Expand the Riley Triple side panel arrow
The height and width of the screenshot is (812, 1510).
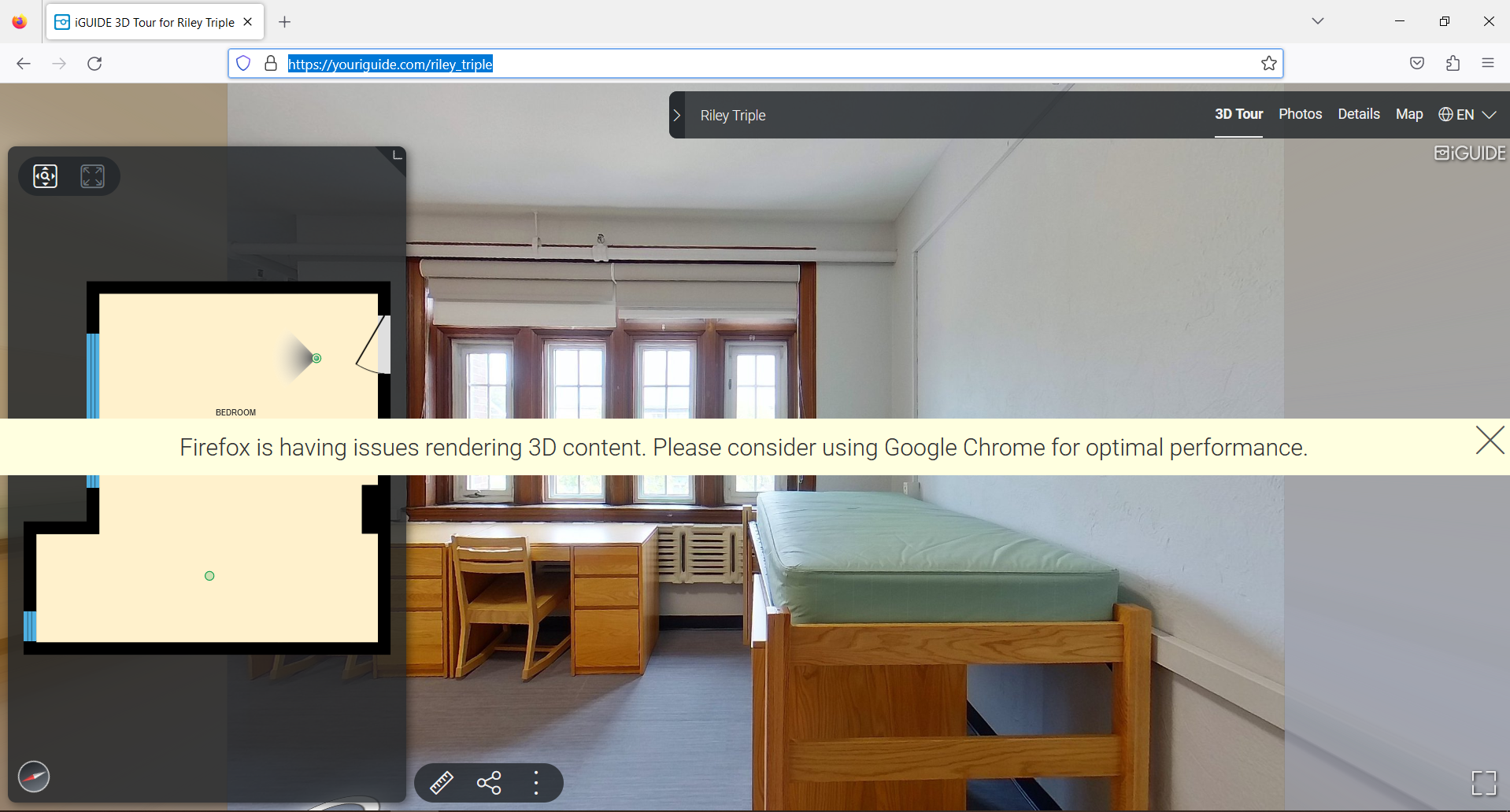pos(677,115)
